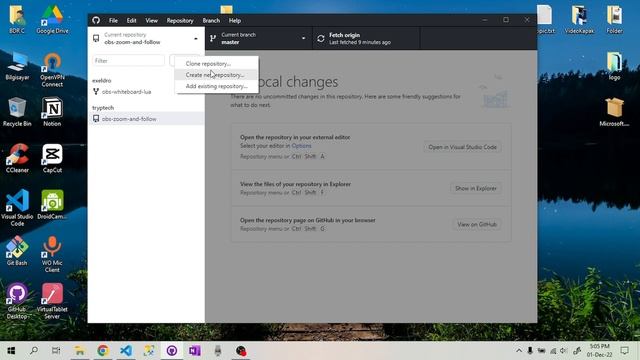Open the DroidCam desktop shortcut
The width and height of the screenshot is (640, 360).
pyautogui.click(x=52, y=205)
